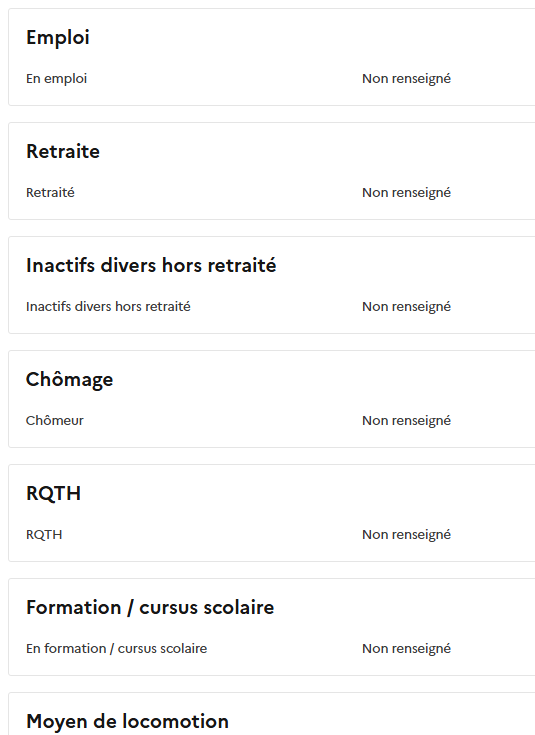Select the 'En emploi' field label

56,79
